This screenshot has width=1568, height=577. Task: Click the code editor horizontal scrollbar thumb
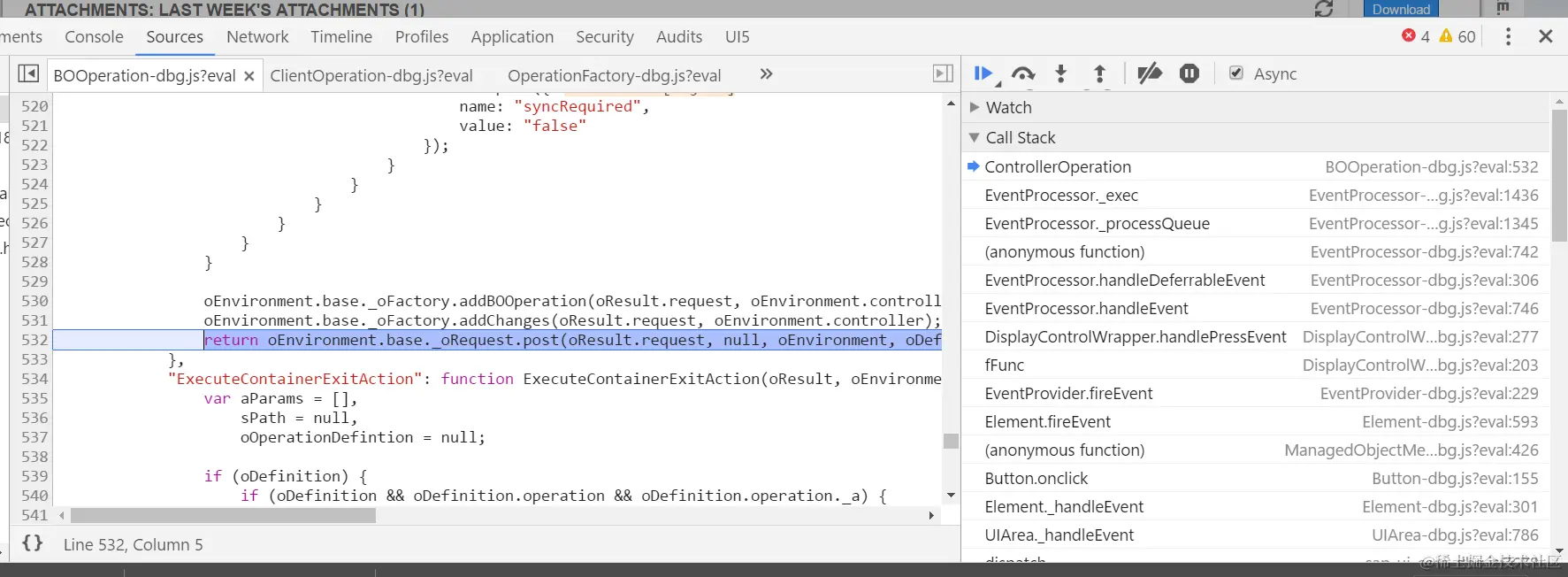[x=223, y=515]
